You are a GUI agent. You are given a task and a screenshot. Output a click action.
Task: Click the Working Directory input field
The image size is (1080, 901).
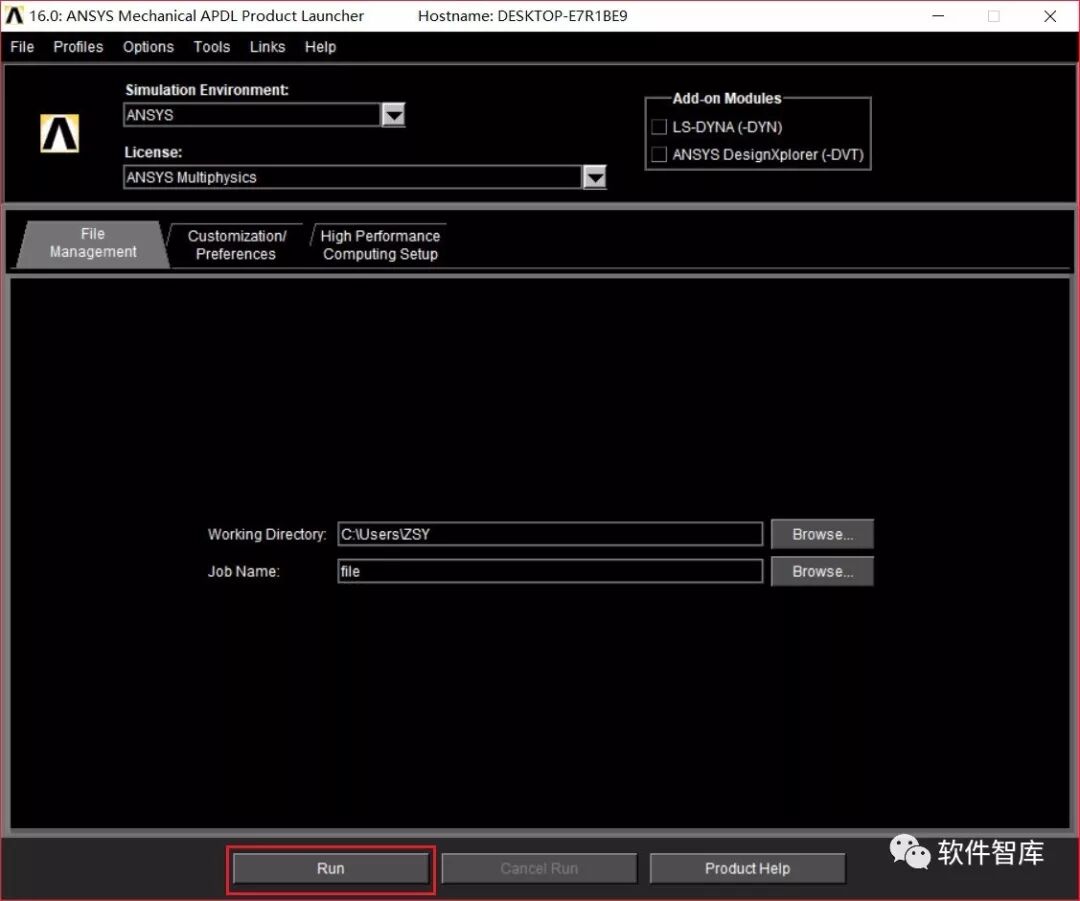[550, 534]
